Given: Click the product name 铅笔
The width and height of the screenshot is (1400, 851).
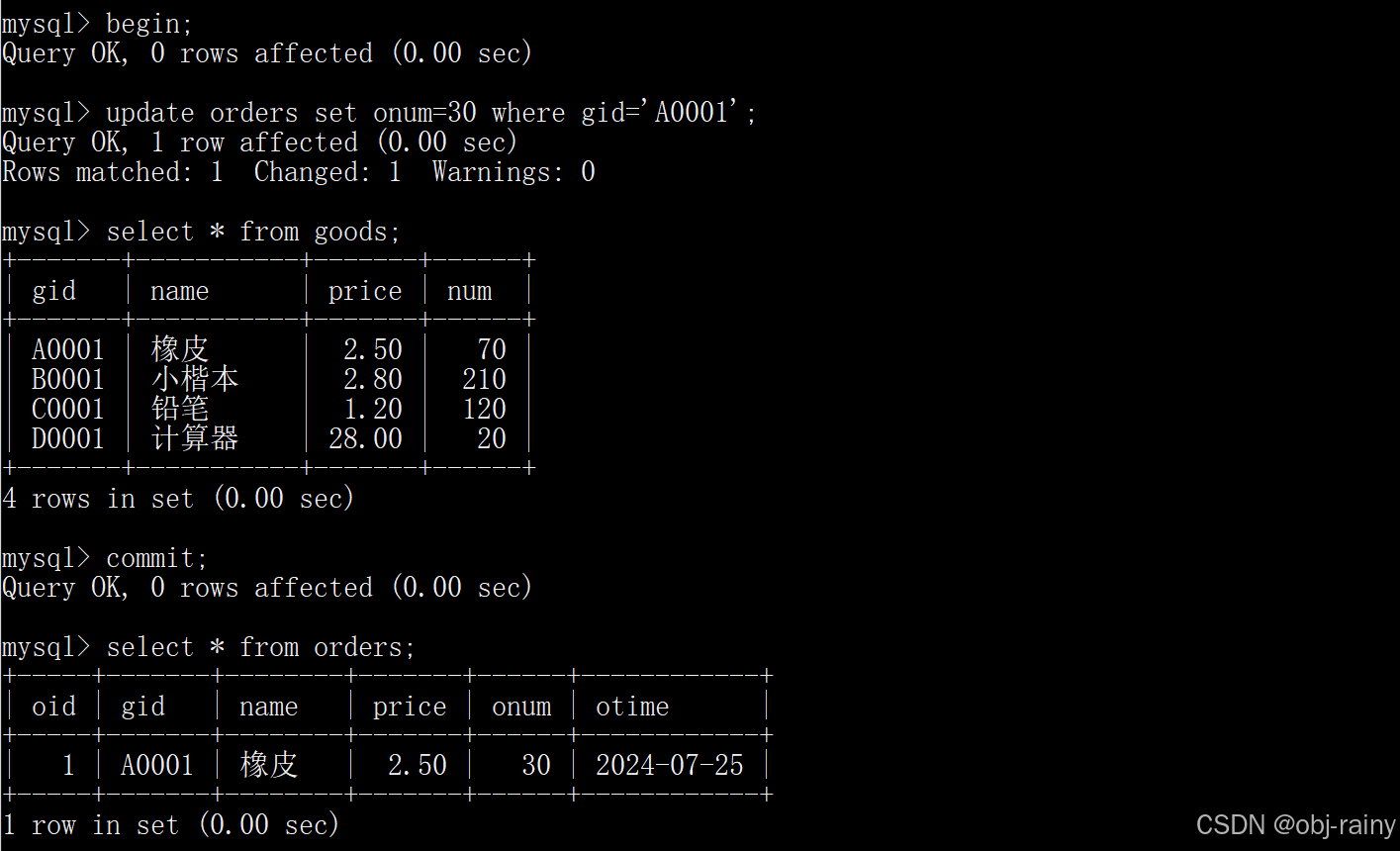Looking at the screenshot, I should [179, 409].
